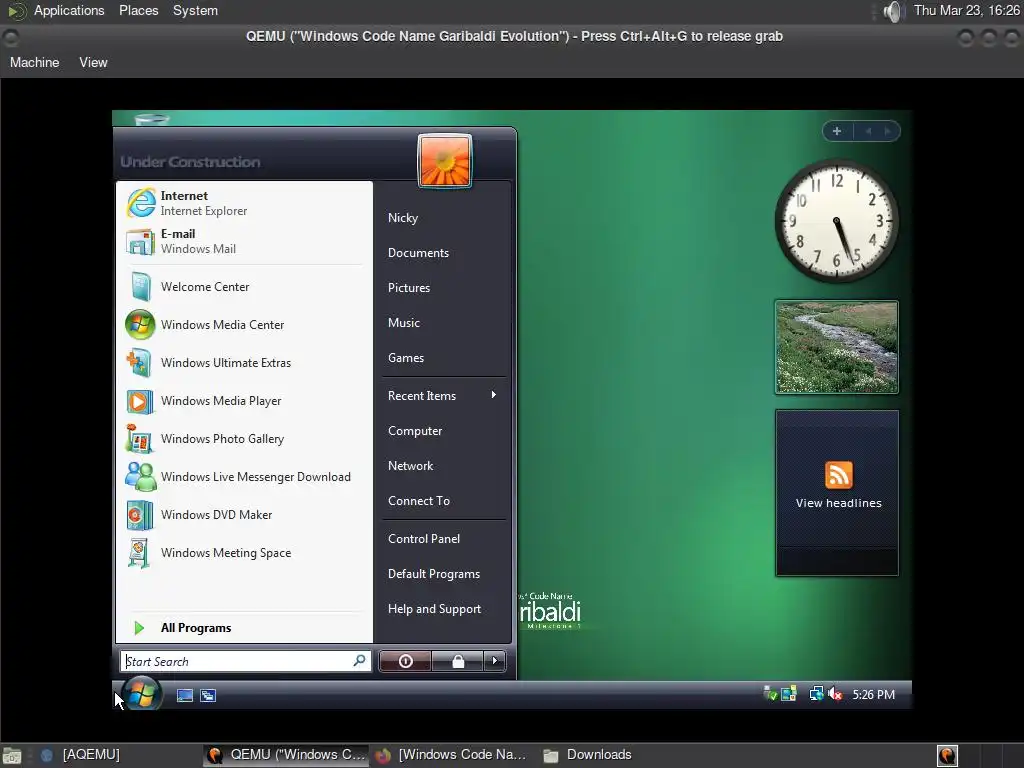This screenshot has height=768, width=1024.
Task: Click the muted volume tray icon
Action: click(835, 694)
